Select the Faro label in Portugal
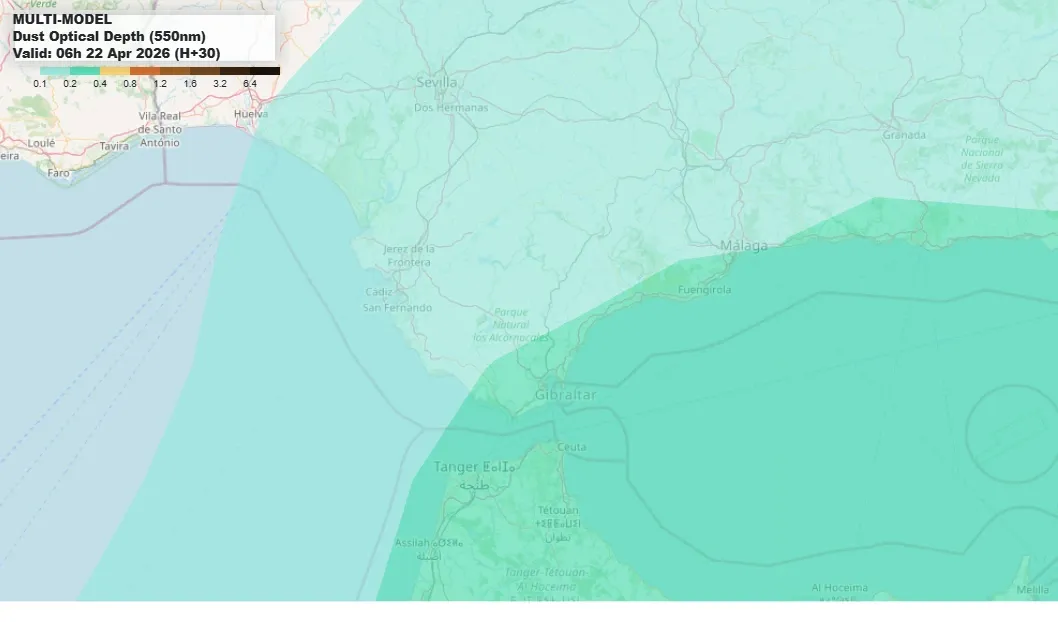Viewport: 1058px width, 622px height. (59, 173)
